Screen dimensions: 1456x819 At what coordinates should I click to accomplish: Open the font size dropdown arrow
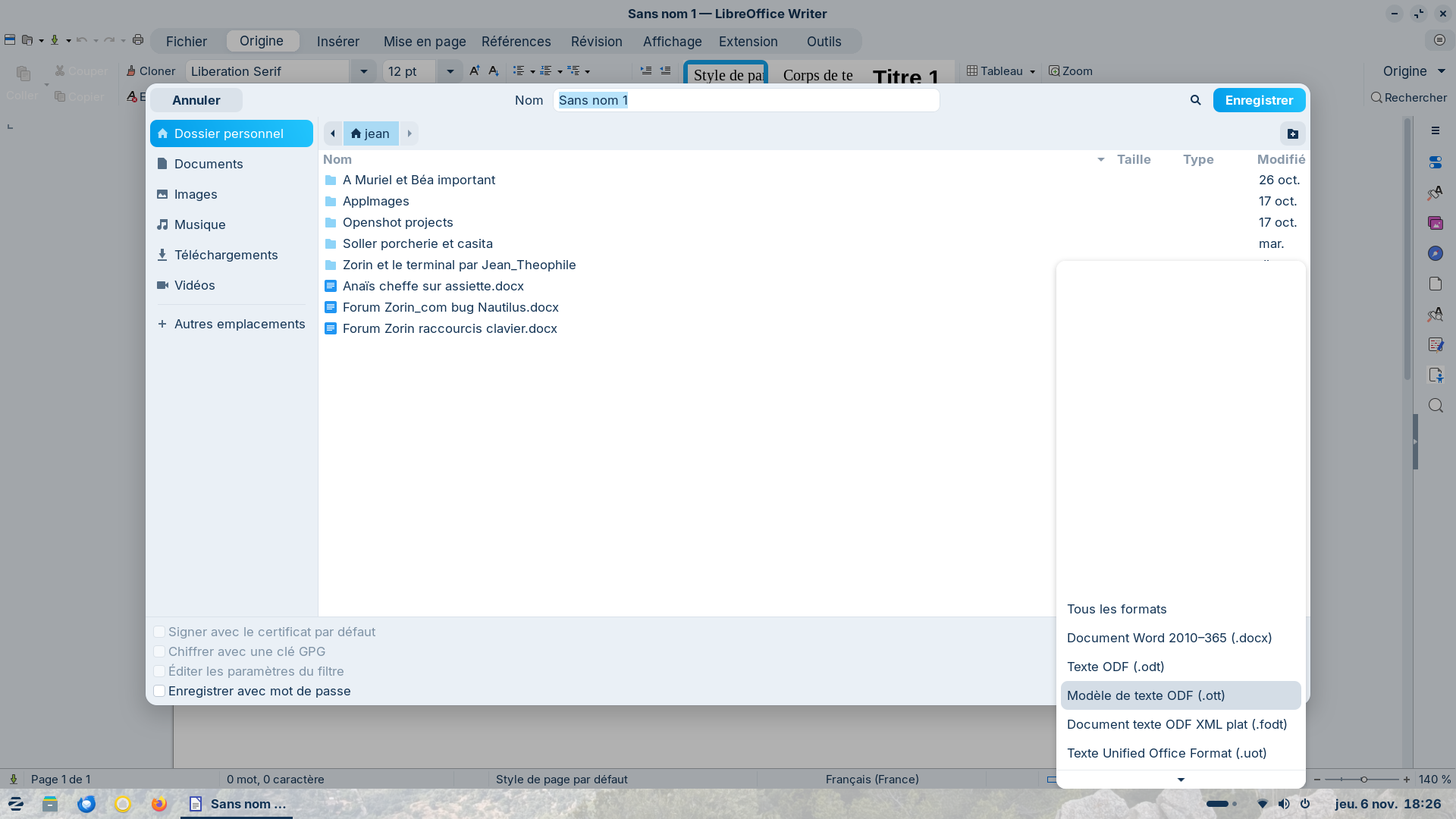450,71
